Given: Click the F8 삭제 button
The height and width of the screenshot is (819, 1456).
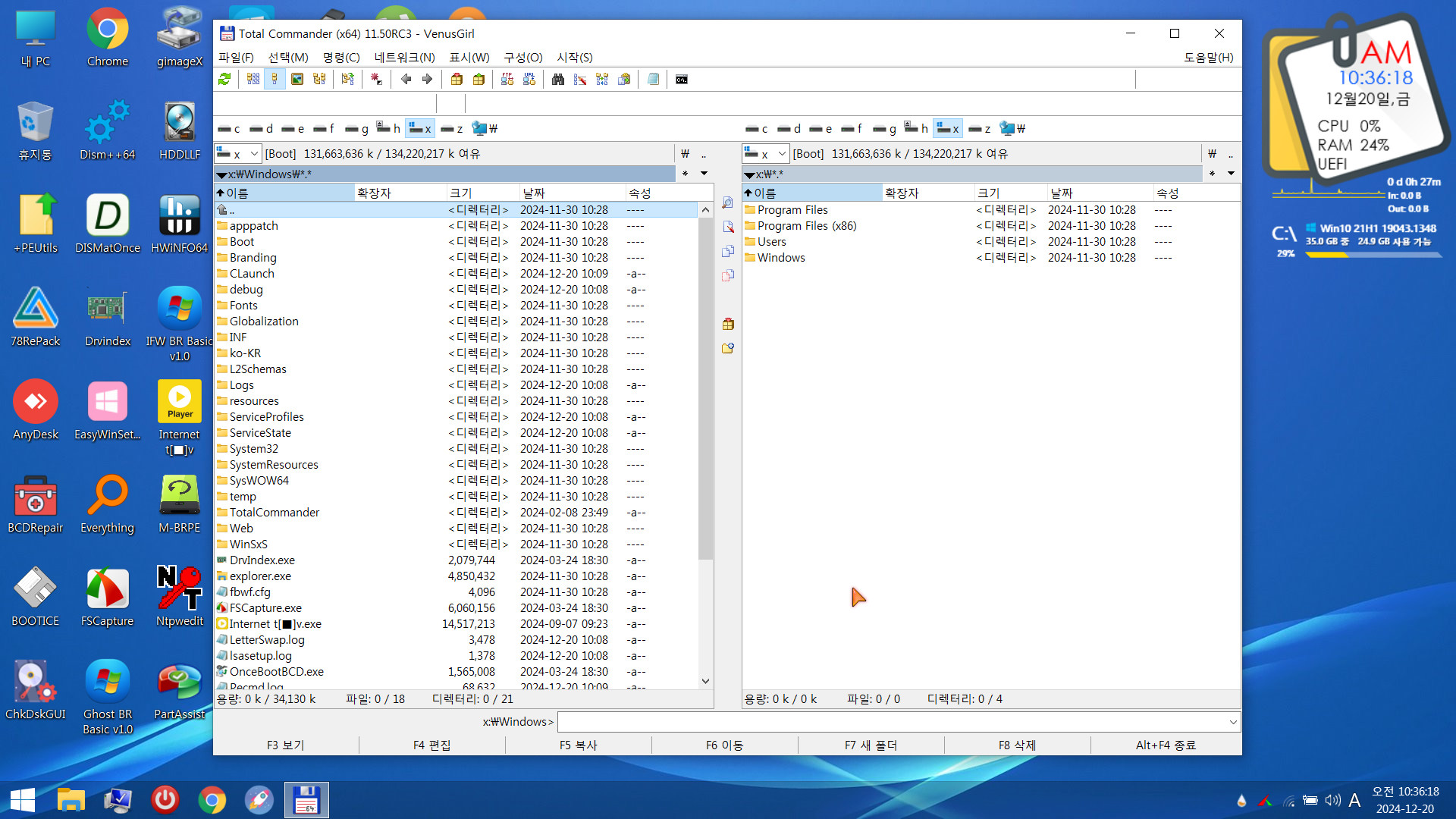Looking at the screenshot, I should click(x=1018, y=745).
